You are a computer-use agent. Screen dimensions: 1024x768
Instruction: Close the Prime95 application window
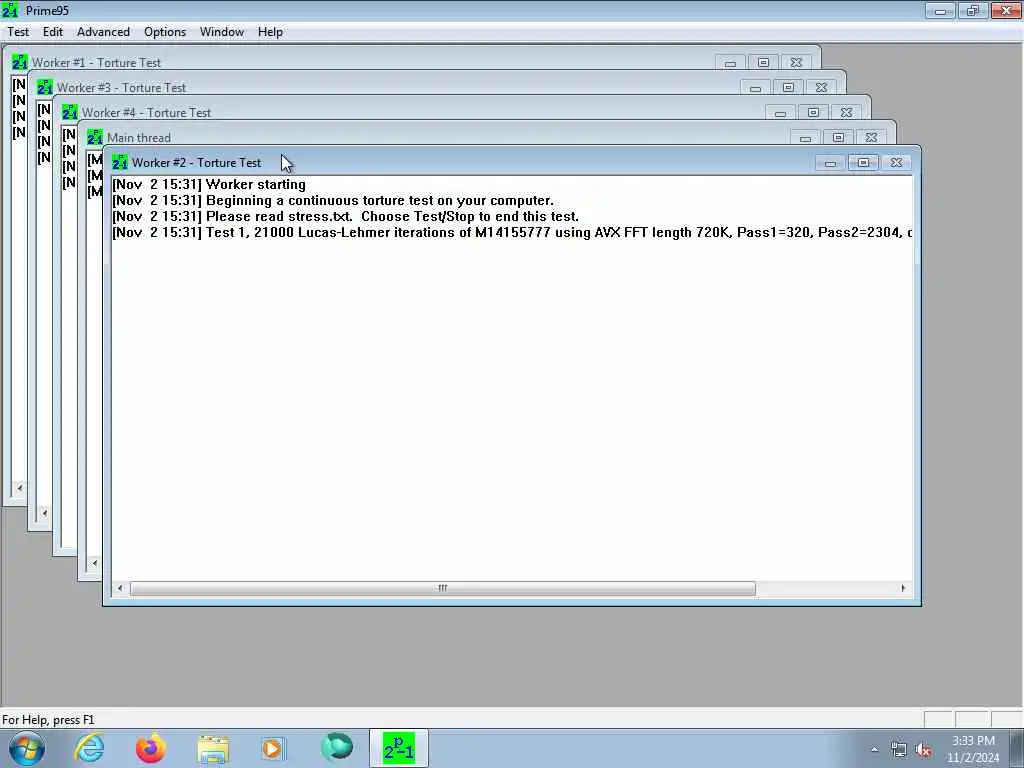click(x=1006, y=10)
